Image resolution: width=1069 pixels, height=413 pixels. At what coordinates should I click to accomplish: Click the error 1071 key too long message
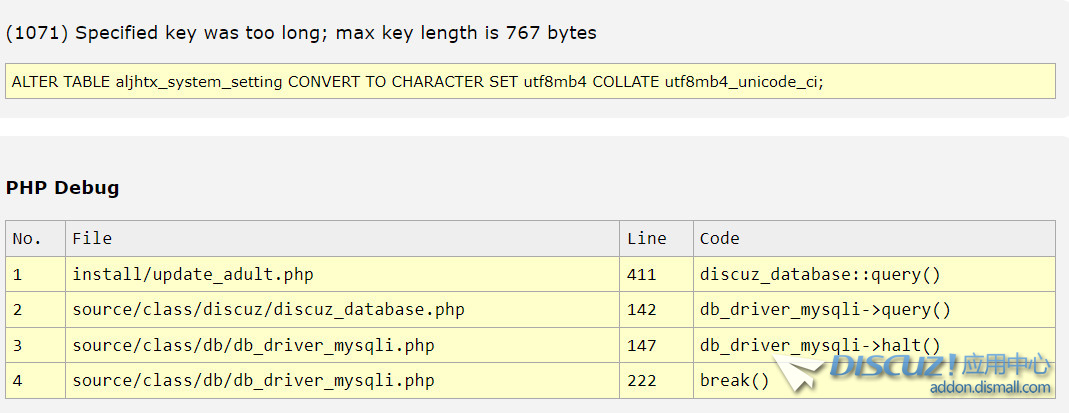pos(301,33)
